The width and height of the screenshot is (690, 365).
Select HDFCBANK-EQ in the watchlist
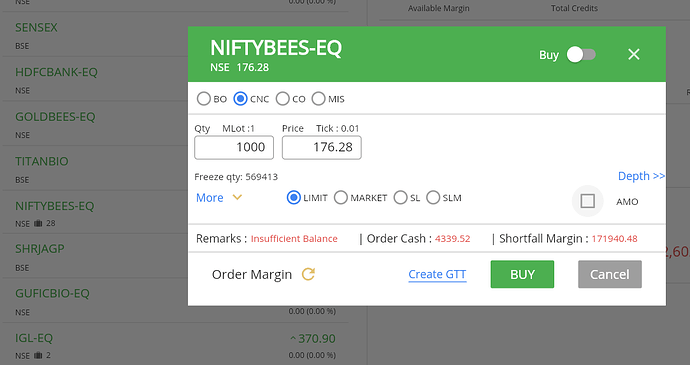click(56, 72)
